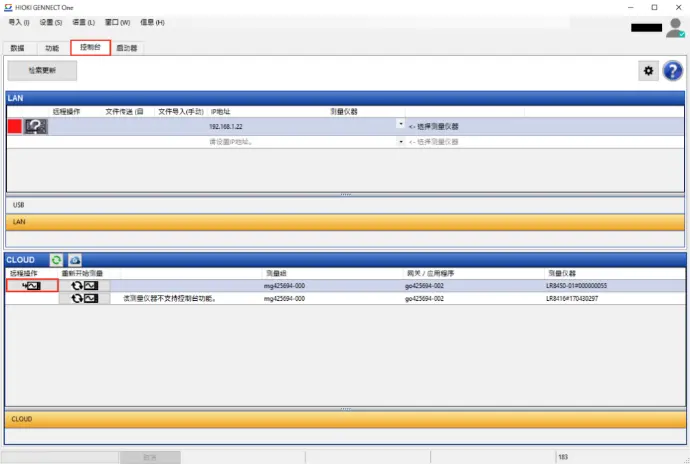Switch to the 数据 tab
The width and height of the screenshot is (690, 464).
point(17,48)
